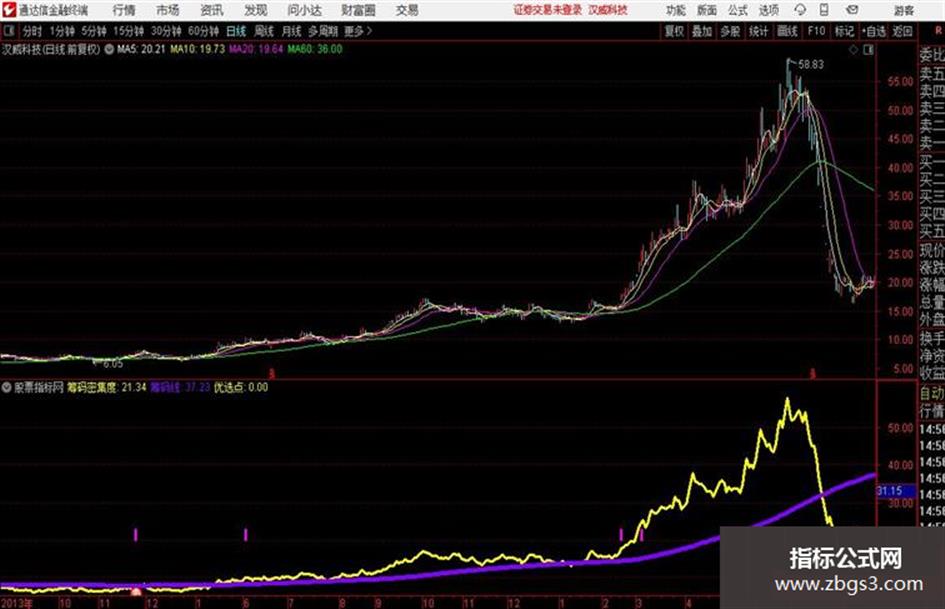
Task: Click the 叠加 overlay toolbar button
Action: point(702,31)
